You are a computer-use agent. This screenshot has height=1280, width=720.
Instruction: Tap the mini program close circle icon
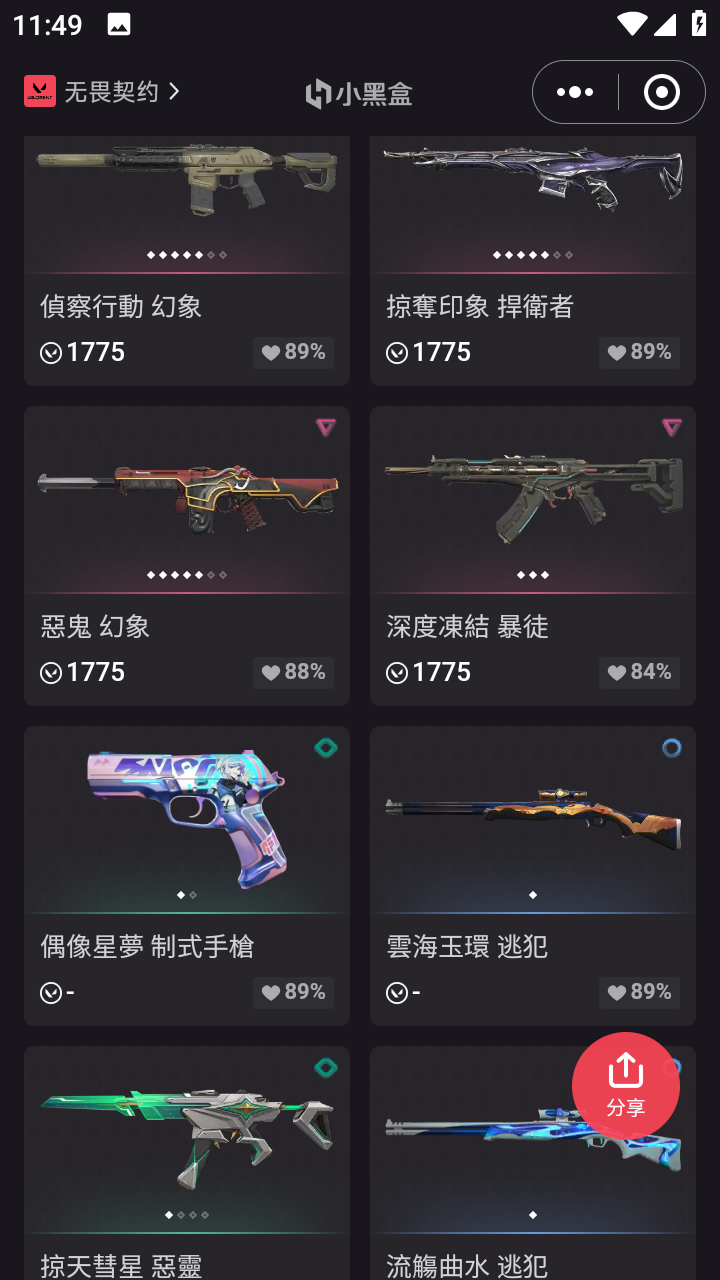coord(661,92)
